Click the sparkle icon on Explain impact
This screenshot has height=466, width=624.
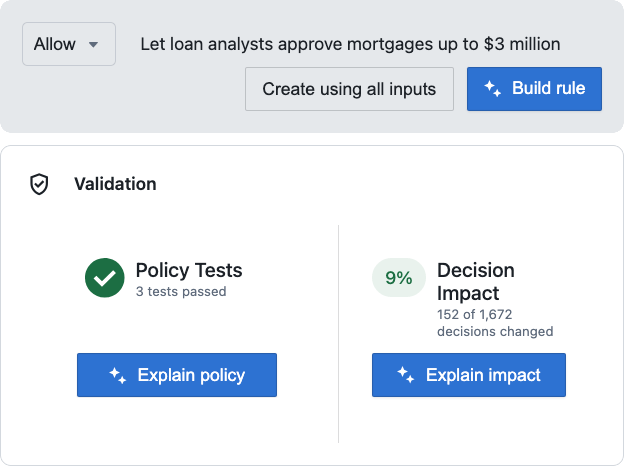coord(406,375)
